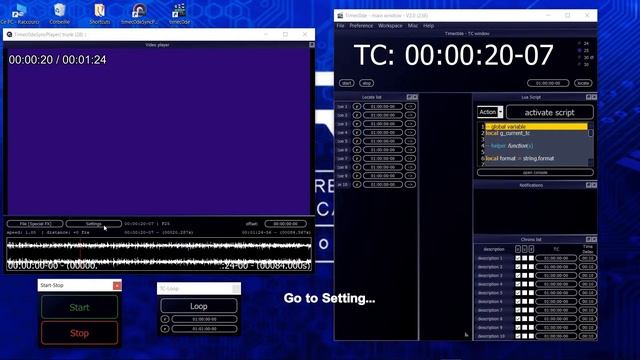Click the start button under TC display
This screenshot has width=640, height=360.
[347, 83]
